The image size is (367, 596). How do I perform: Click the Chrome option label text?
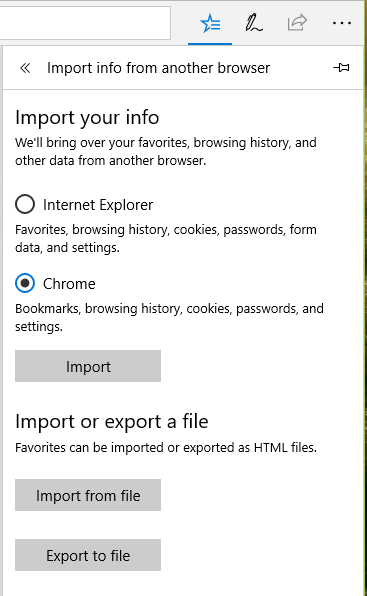[69, 284]
